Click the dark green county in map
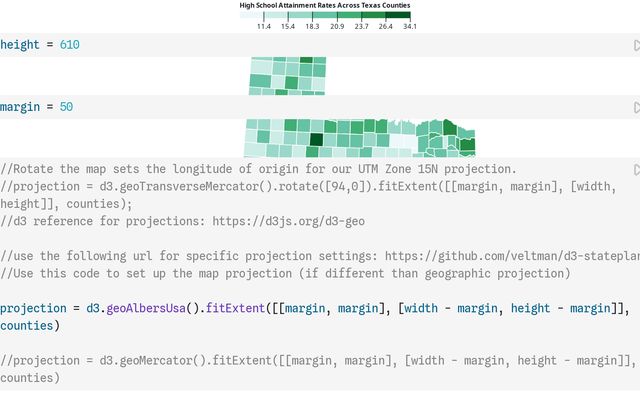Viewport: 640px width, 400px height. tap(316, 139)
